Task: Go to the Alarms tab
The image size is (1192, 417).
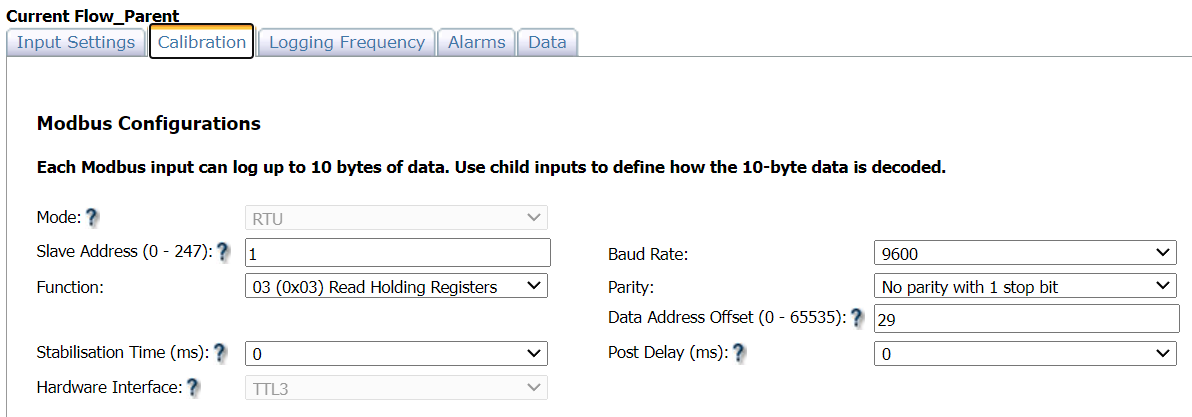Action: tap(476, 42)
